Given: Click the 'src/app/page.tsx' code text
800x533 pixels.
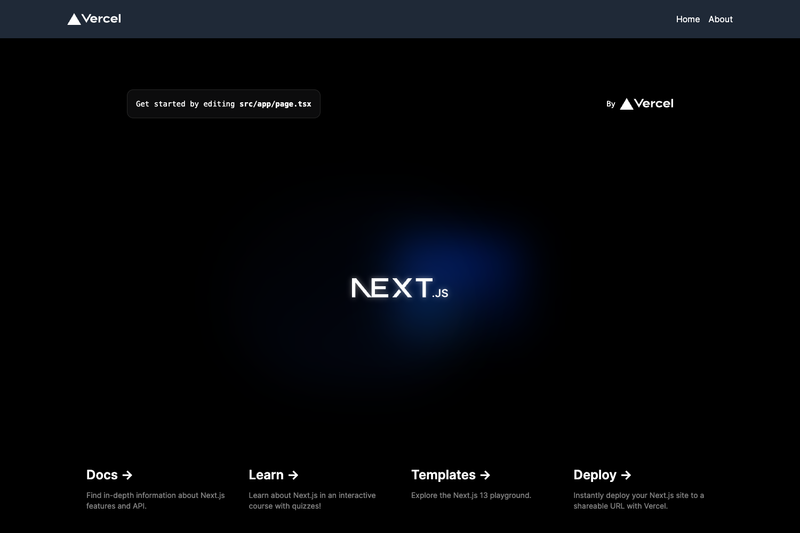Looking at the screenshot, I should (275, 104).
